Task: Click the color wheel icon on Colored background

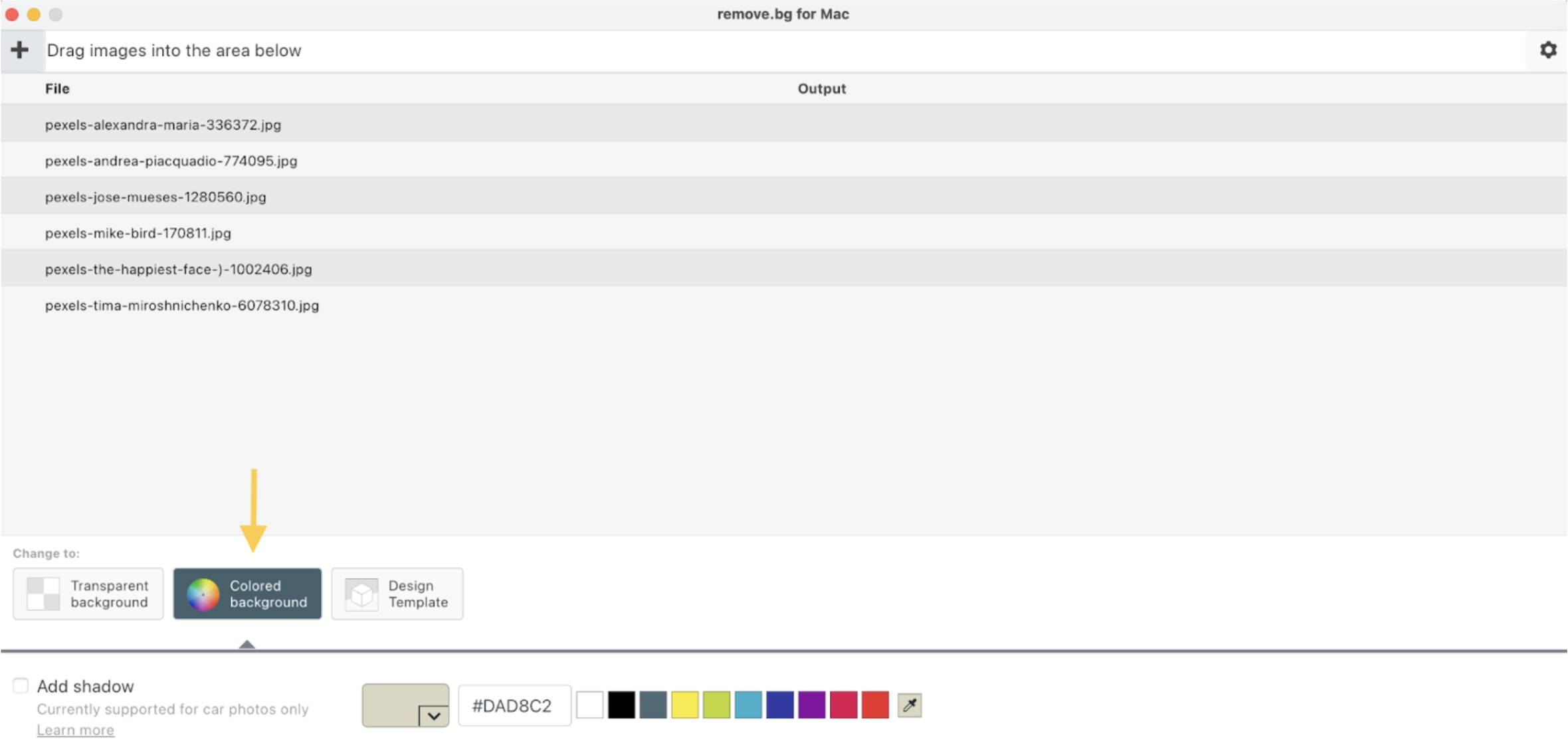Action: tap(203, 594)
